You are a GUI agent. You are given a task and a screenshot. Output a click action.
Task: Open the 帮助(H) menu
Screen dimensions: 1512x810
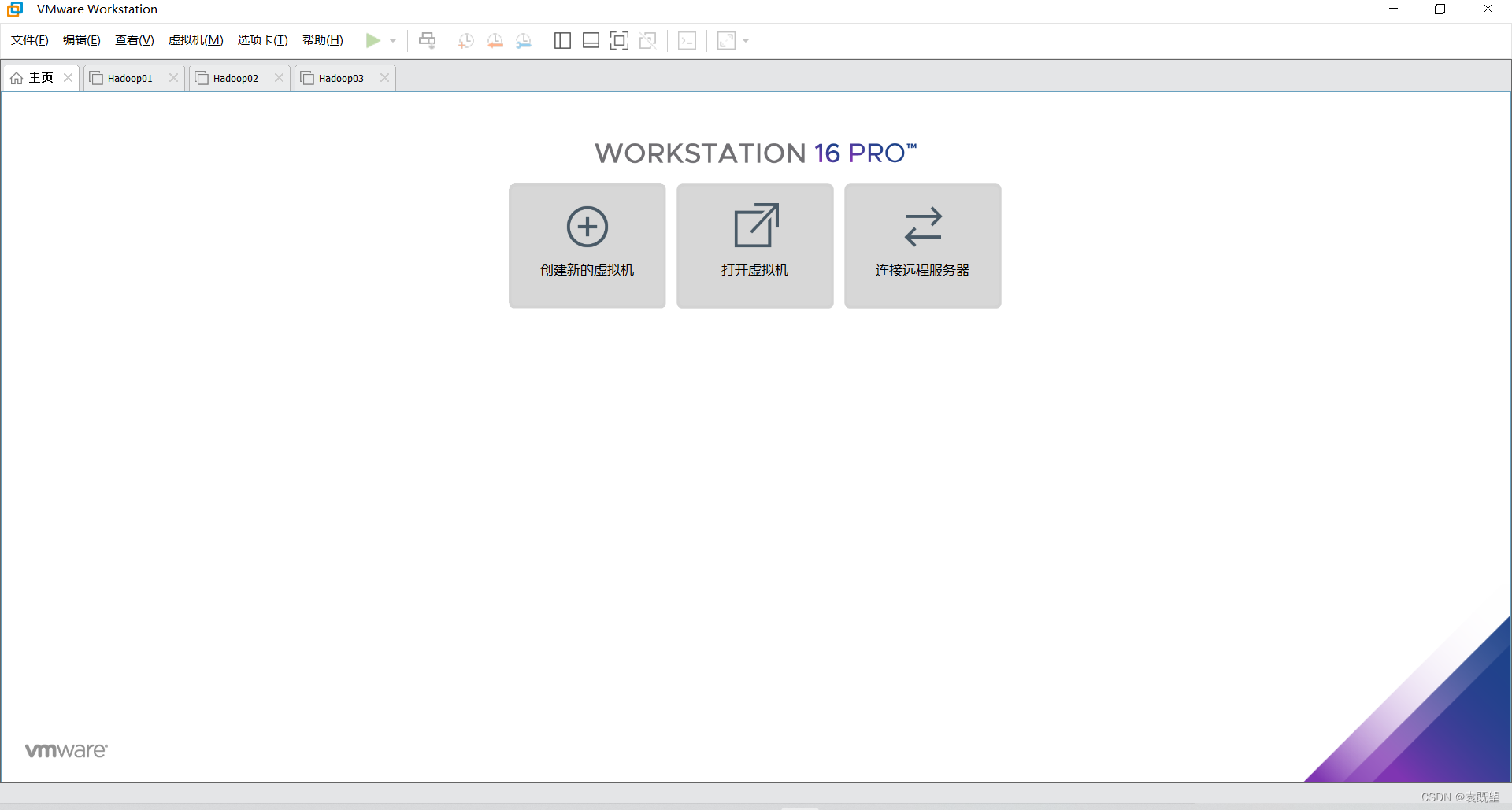coord(323,40)
